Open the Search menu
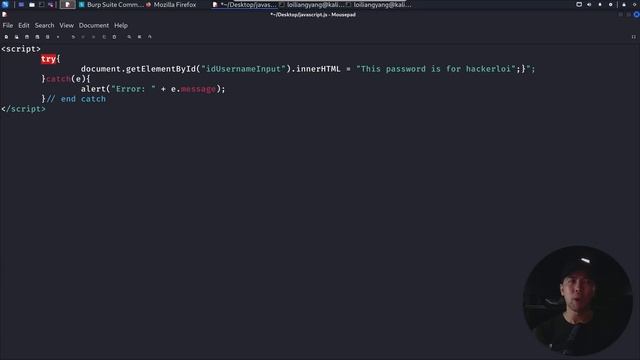The image size is (640, 360). click(44, 25)
